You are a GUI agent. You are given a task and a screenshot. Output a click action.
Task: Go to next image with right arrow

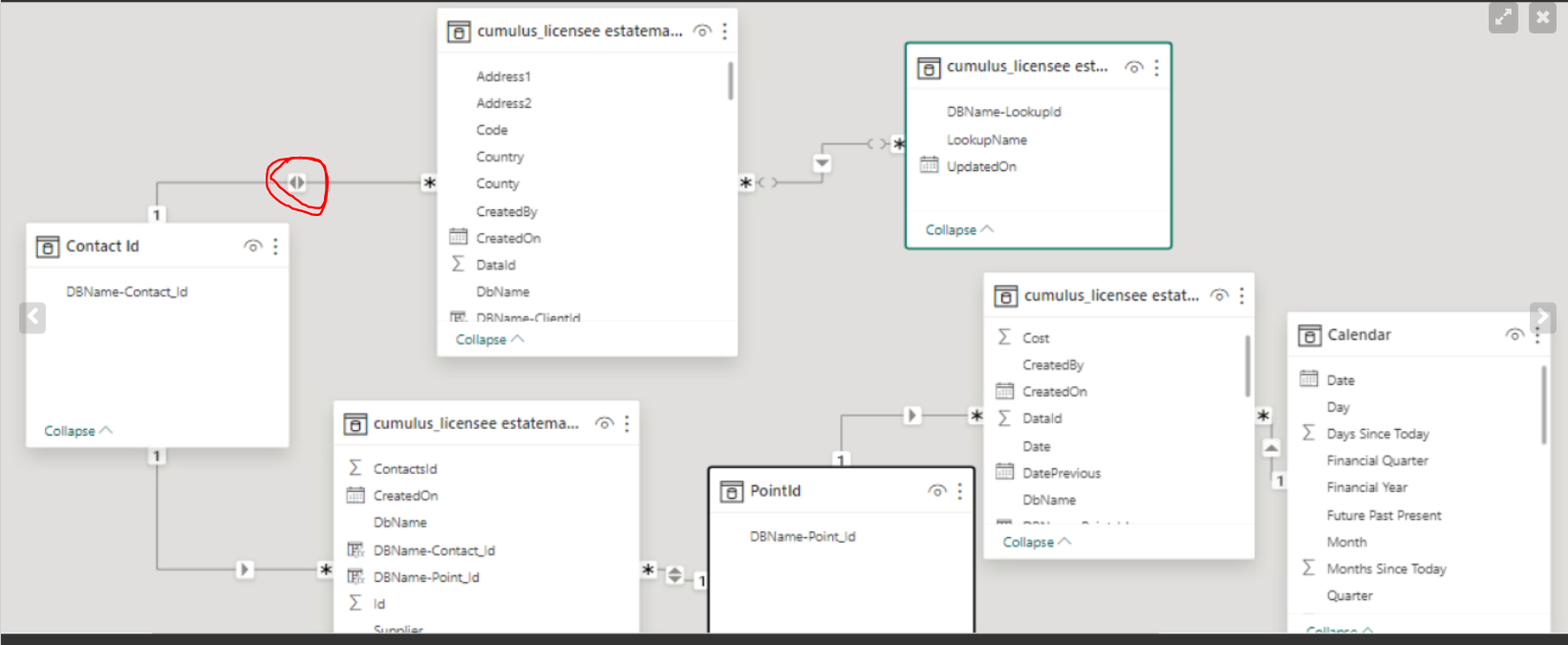click(1541, 317)
